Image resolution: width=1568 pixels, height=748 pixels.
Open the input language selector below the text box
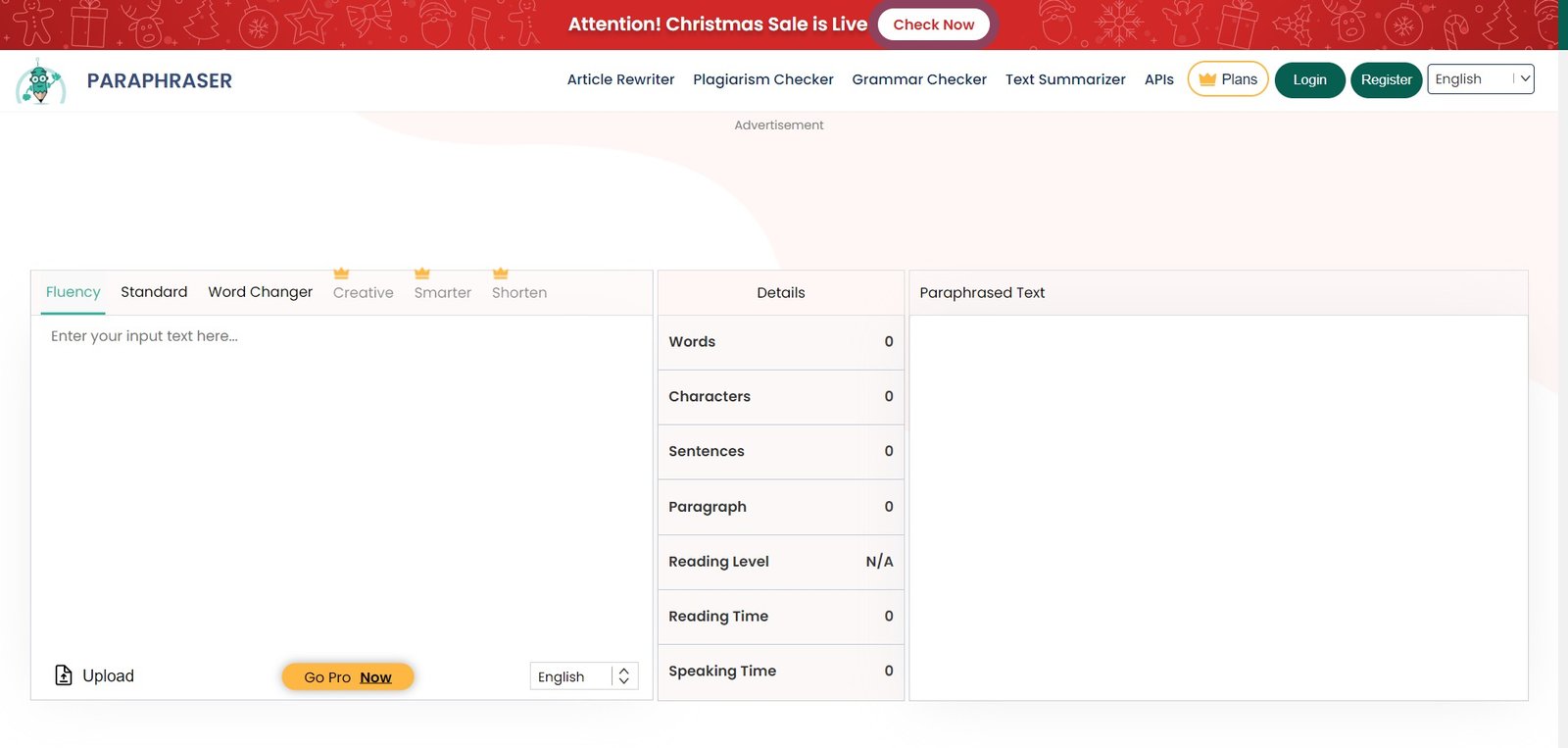tap(584, 676)
